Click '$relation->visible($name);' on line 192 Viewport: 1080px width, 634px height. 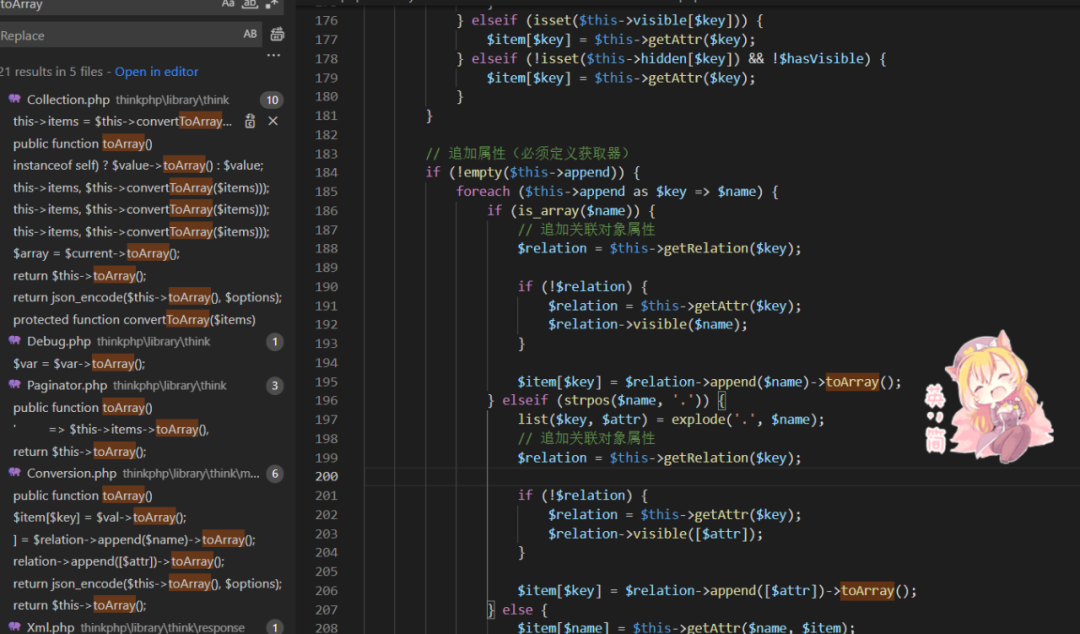click(647, 325)
